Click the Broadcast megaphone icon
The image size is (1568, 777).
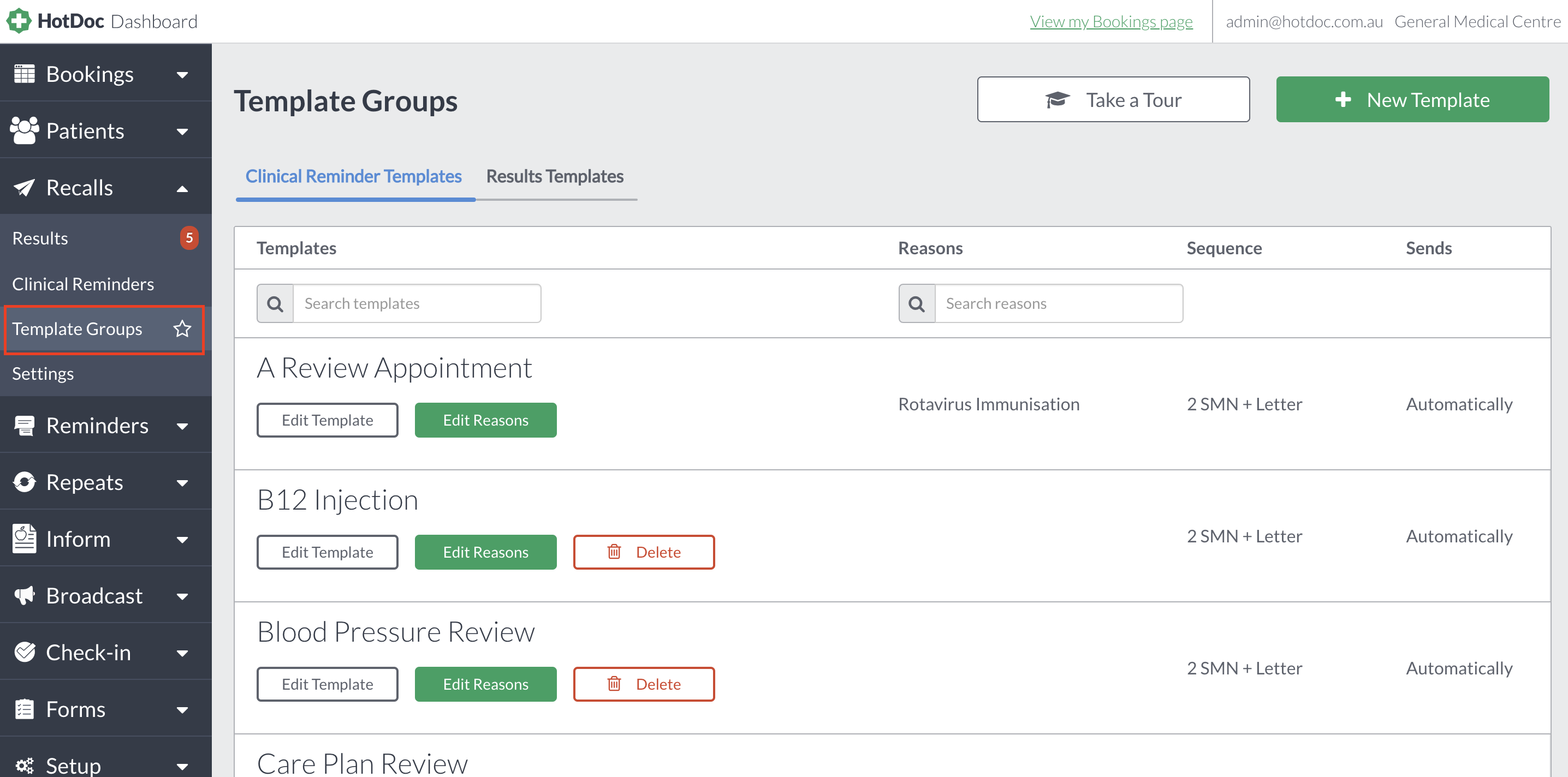[25, 595]
